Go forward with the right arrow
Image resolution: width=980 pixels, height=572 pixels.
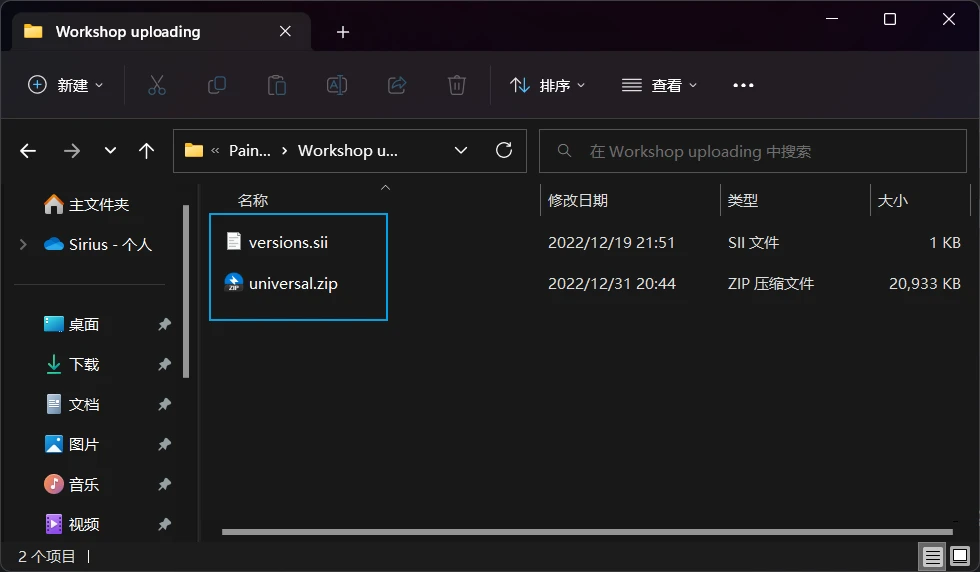point(72,151)
